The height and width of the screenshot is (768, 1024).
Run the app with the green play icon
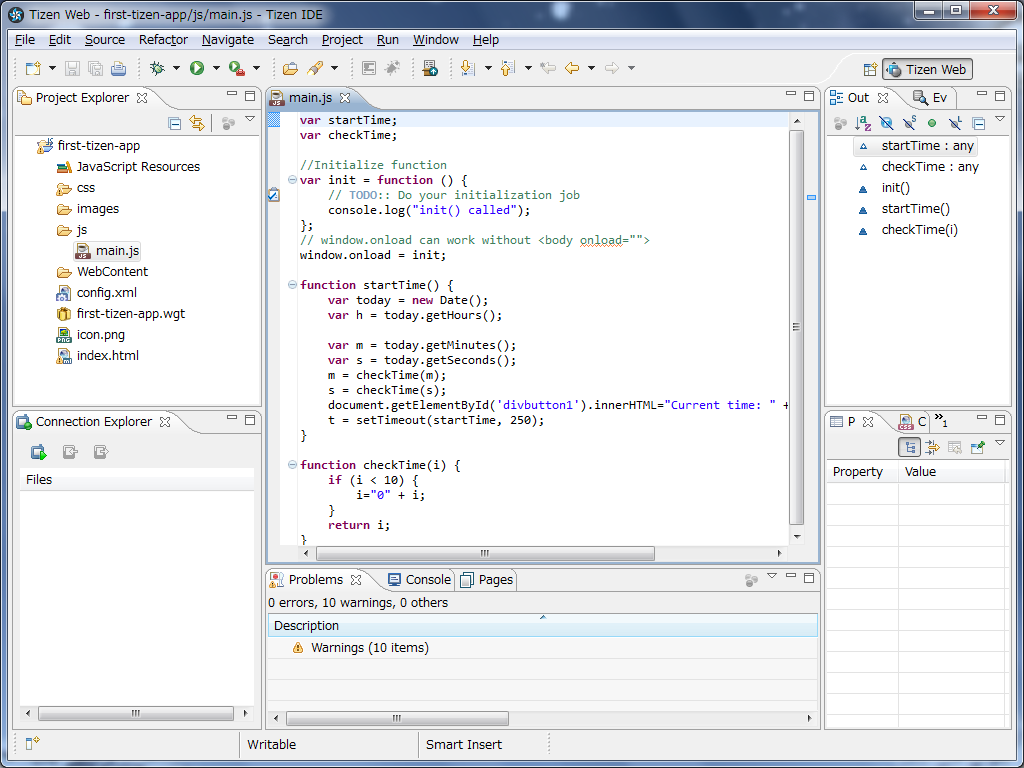(197, 68)
